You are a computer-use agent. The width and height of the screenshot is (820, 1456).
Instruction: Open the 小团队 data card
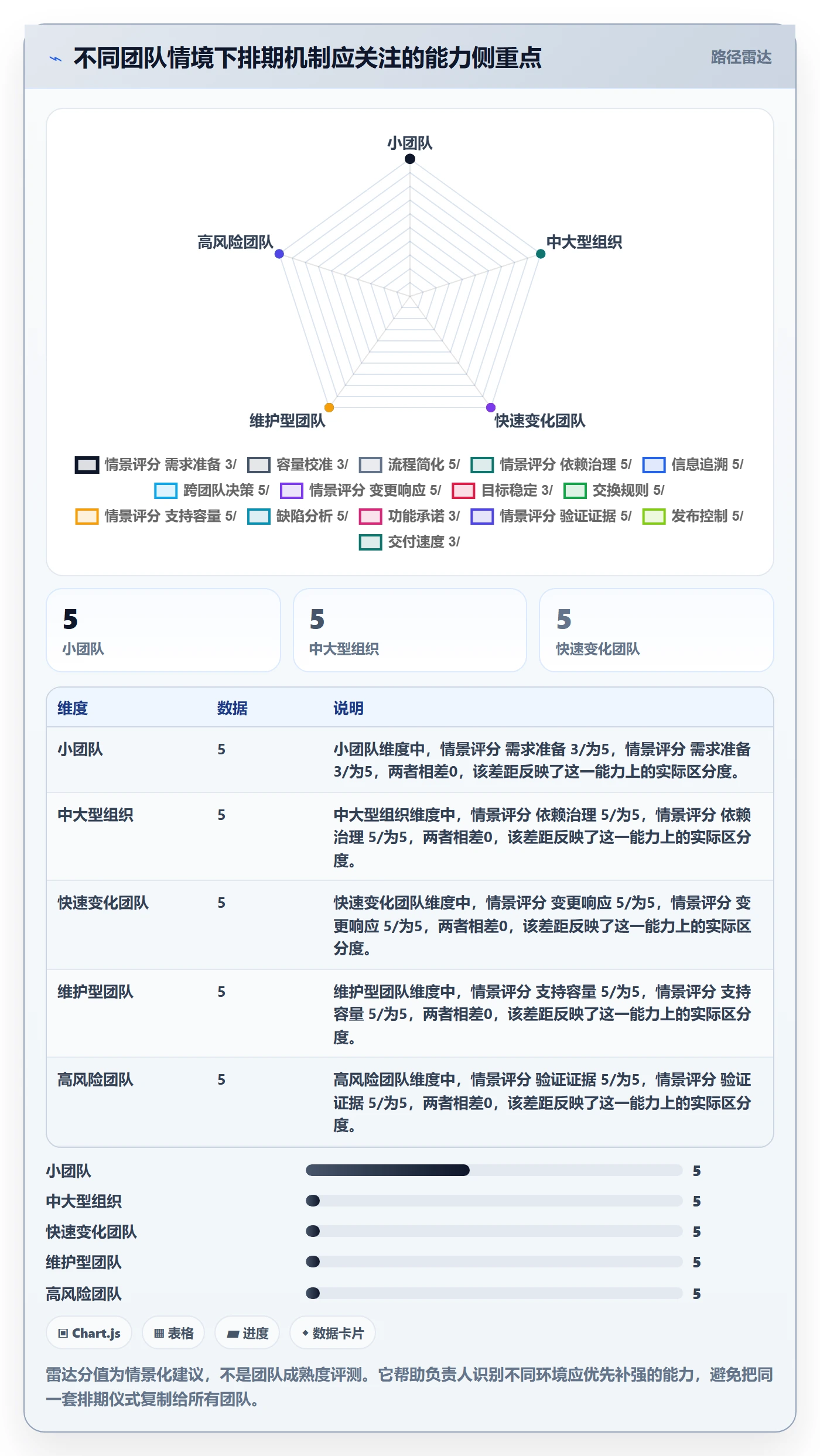click(163, 630)
